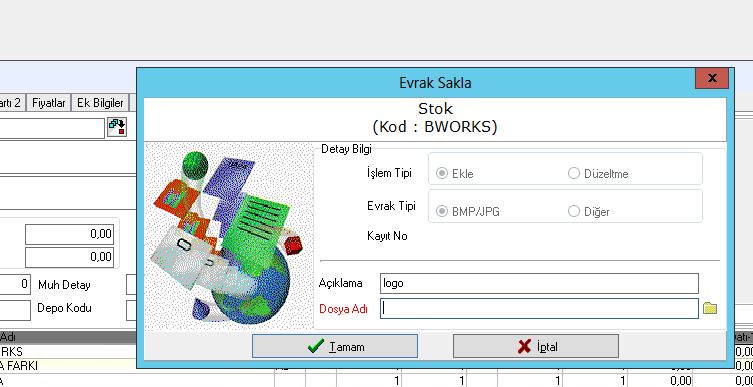
Task: Click the red X on İptal
Action: tap(524, 346)
